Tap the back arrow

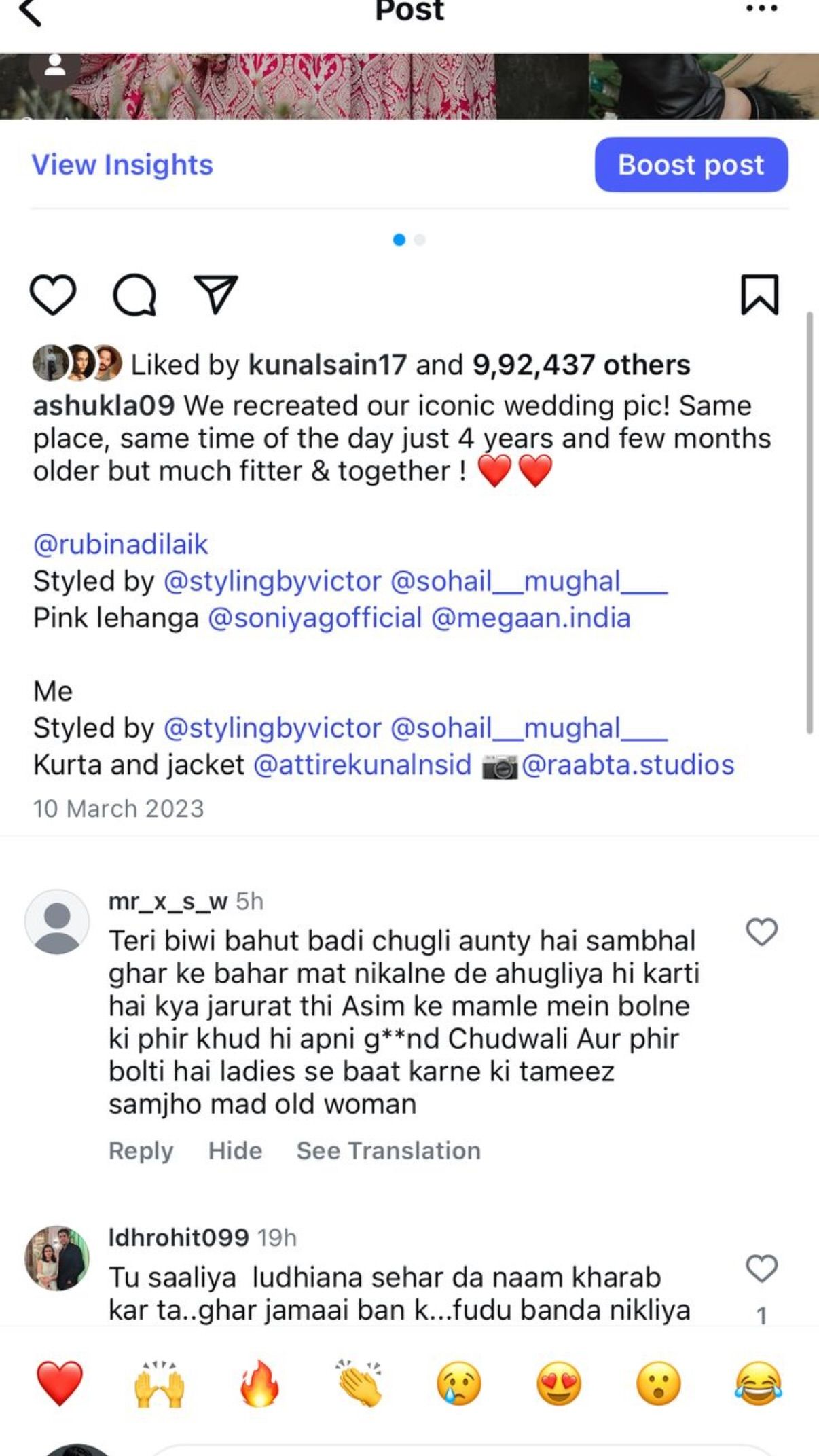pyautogui.click(x=31, y=12)
